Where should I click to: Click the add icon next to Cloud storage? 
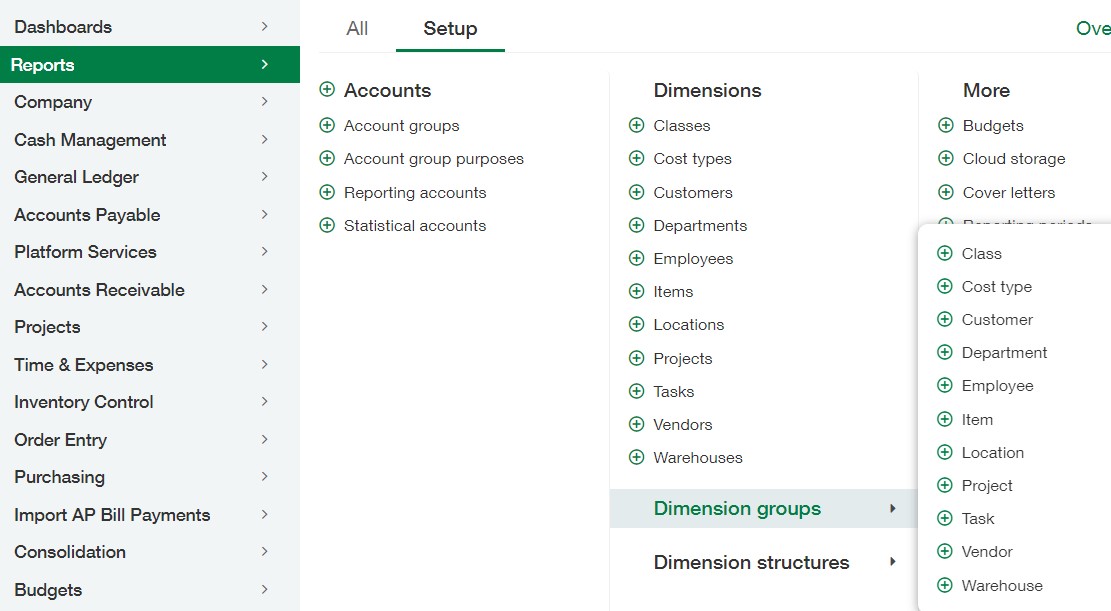946,159
